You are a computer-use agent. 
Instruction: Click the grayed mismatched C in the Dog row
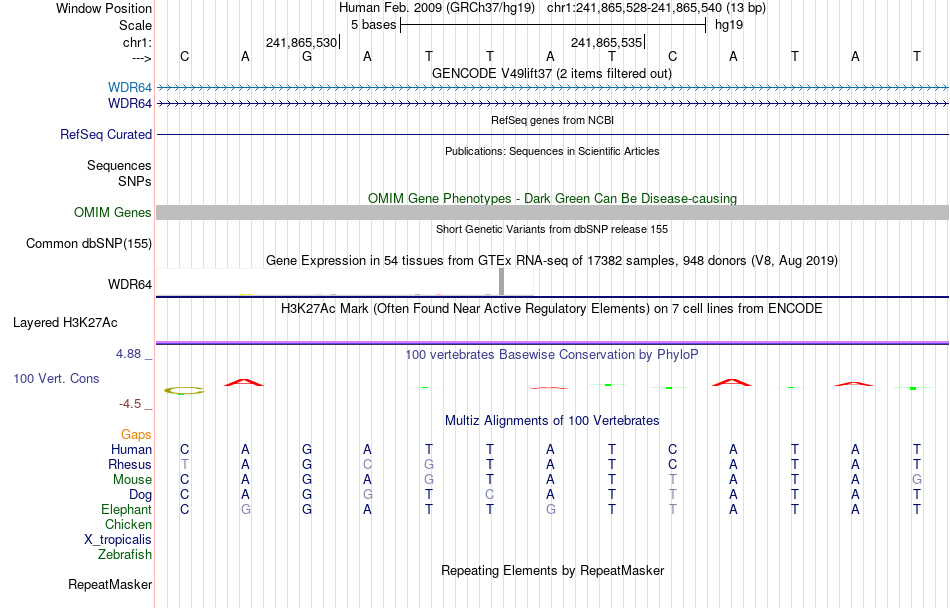[490, 495]
